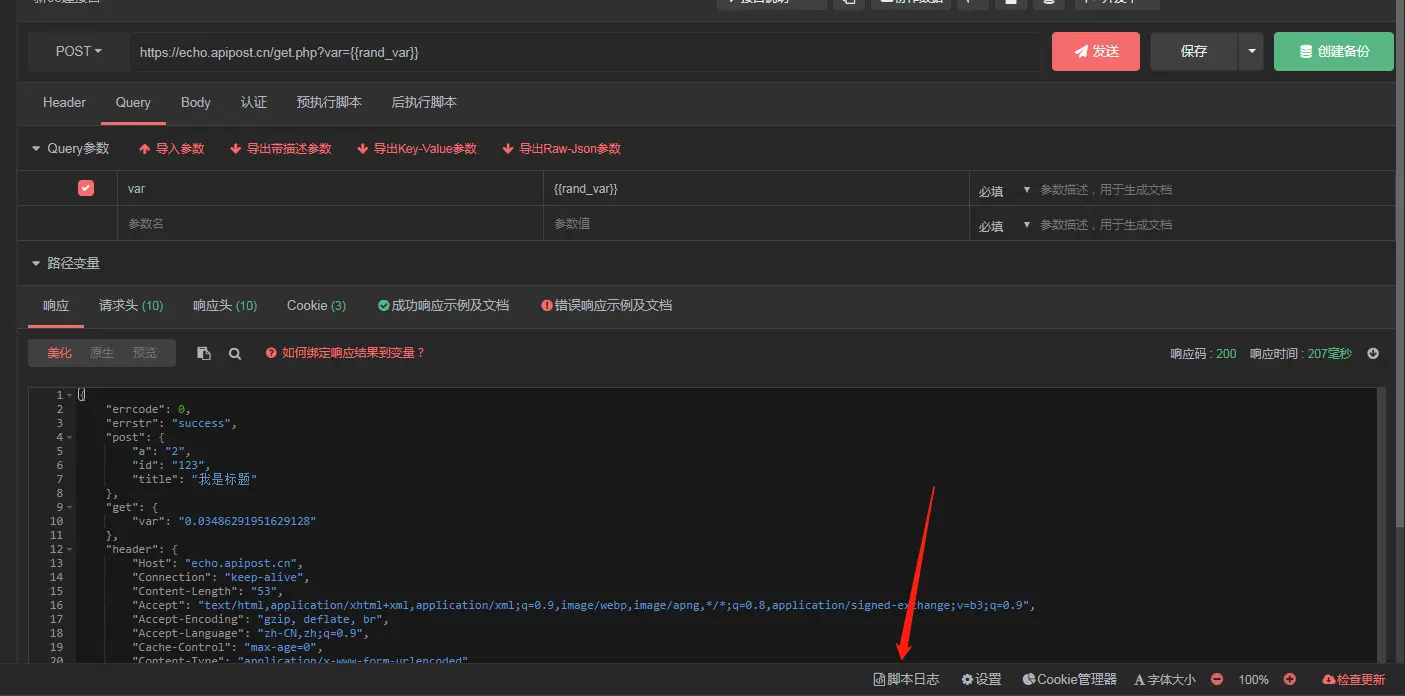Open 错误响应示例及文档 tab
Image resolution: width=1405 pixels, height=696 pixels.
pos(606,305)
